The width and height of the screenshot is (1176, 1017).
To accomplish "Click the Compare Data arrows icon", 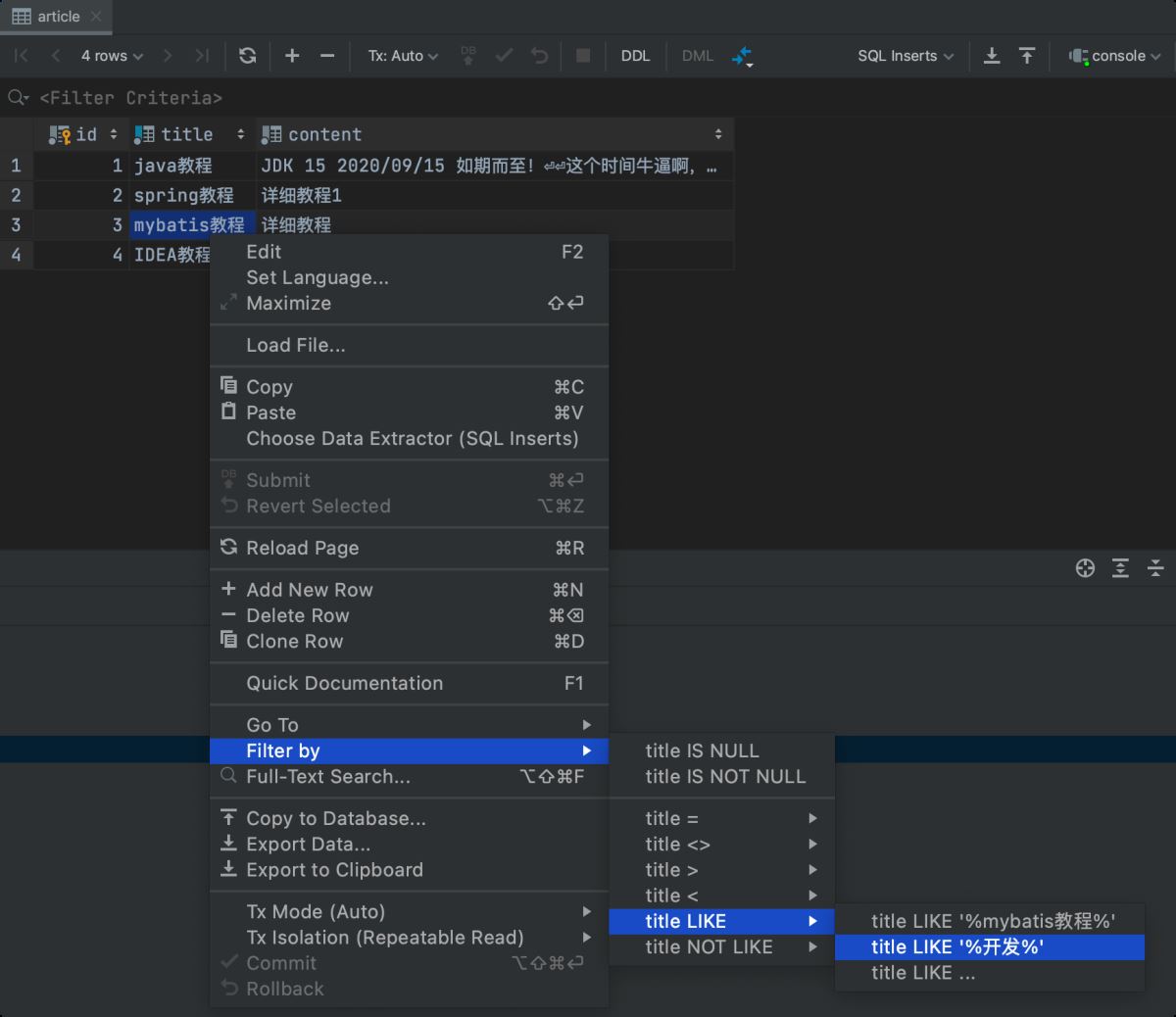I will (x=742, y=56).
